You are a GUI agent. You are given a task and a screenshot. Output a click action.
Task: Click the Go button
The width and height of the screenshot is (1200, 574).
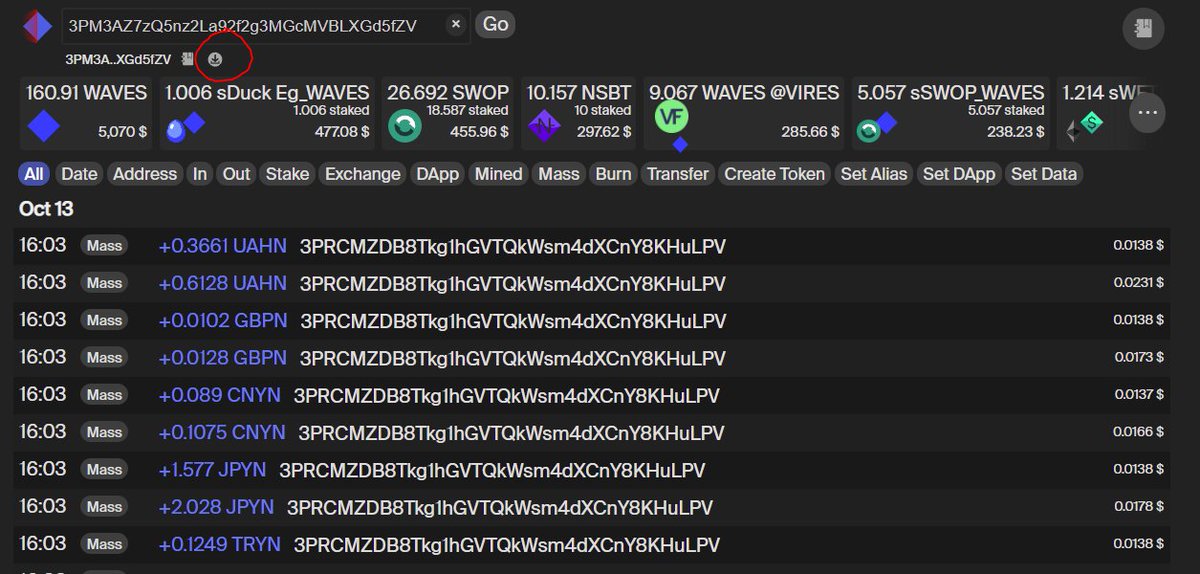click(x=495, y=24)
